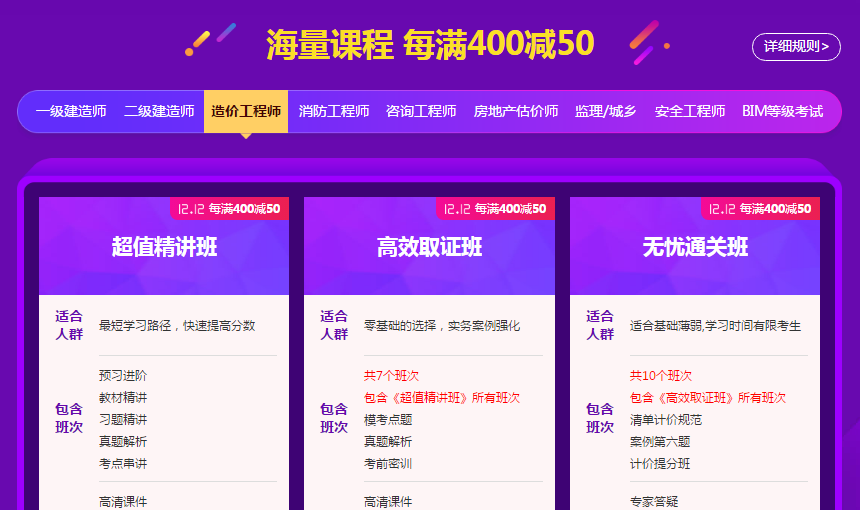The height and width of the screenshot is (510, 860).
Task: Switch to the 监理/城乡 tab
Action: point(605,111)
